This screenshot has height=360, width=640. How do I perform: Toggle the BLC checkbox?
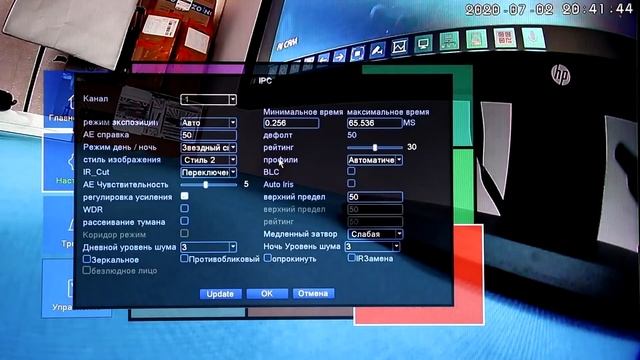351,171
